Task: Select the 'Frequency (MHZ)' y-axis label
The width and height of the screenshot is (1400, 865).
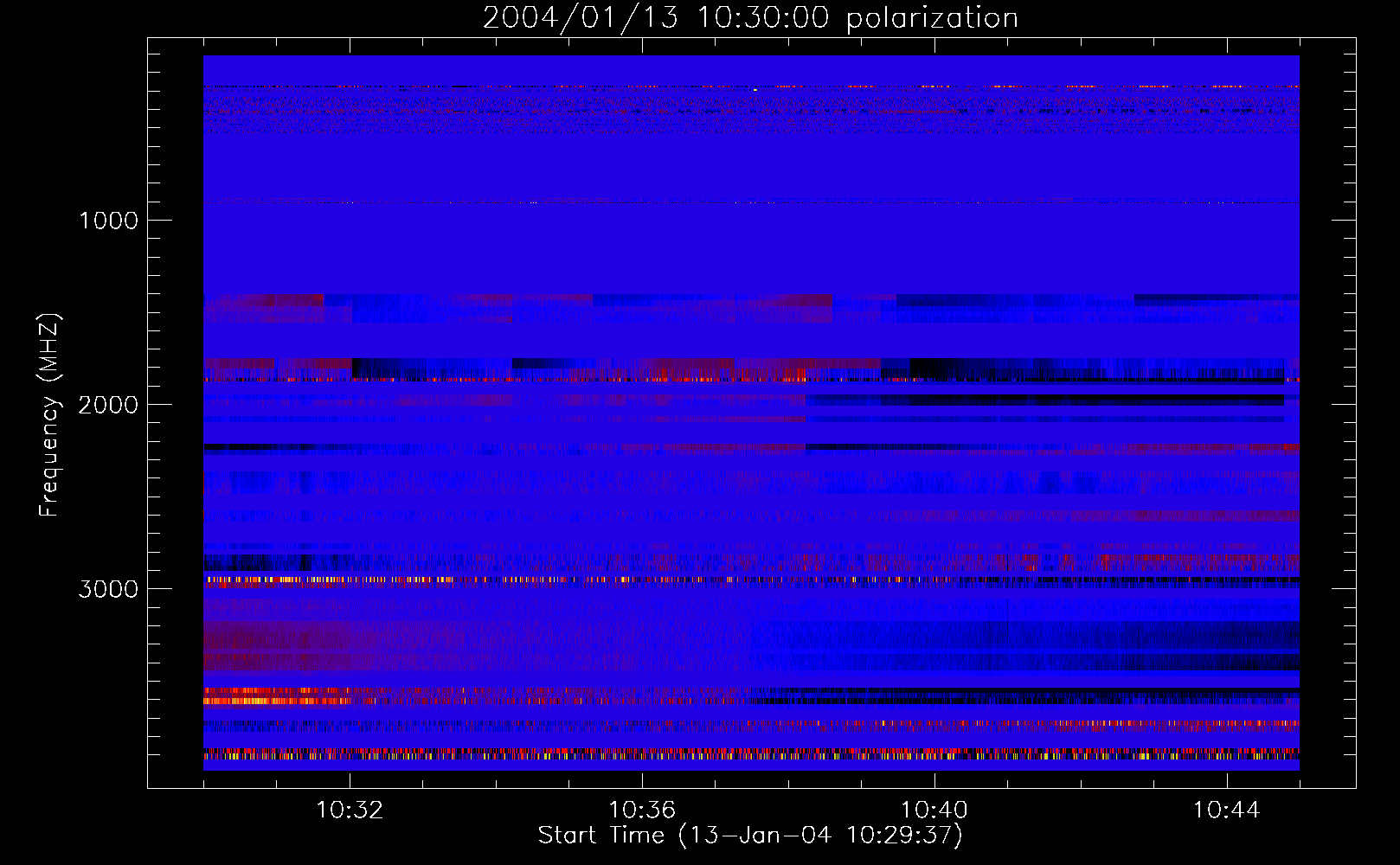Action: coord(48,415)
